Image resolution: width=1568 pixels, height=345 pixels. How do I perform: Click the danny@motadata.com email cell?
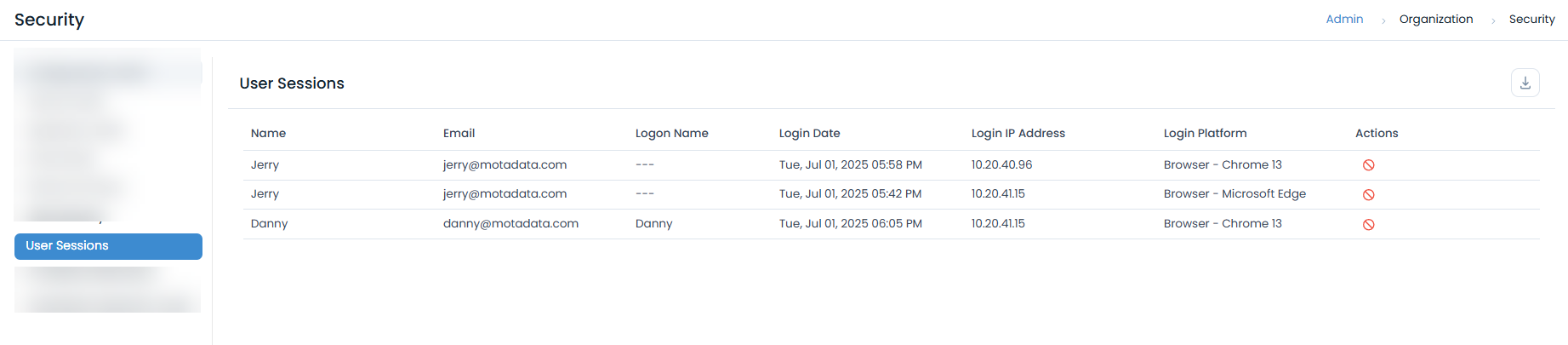tap(510, 223)
